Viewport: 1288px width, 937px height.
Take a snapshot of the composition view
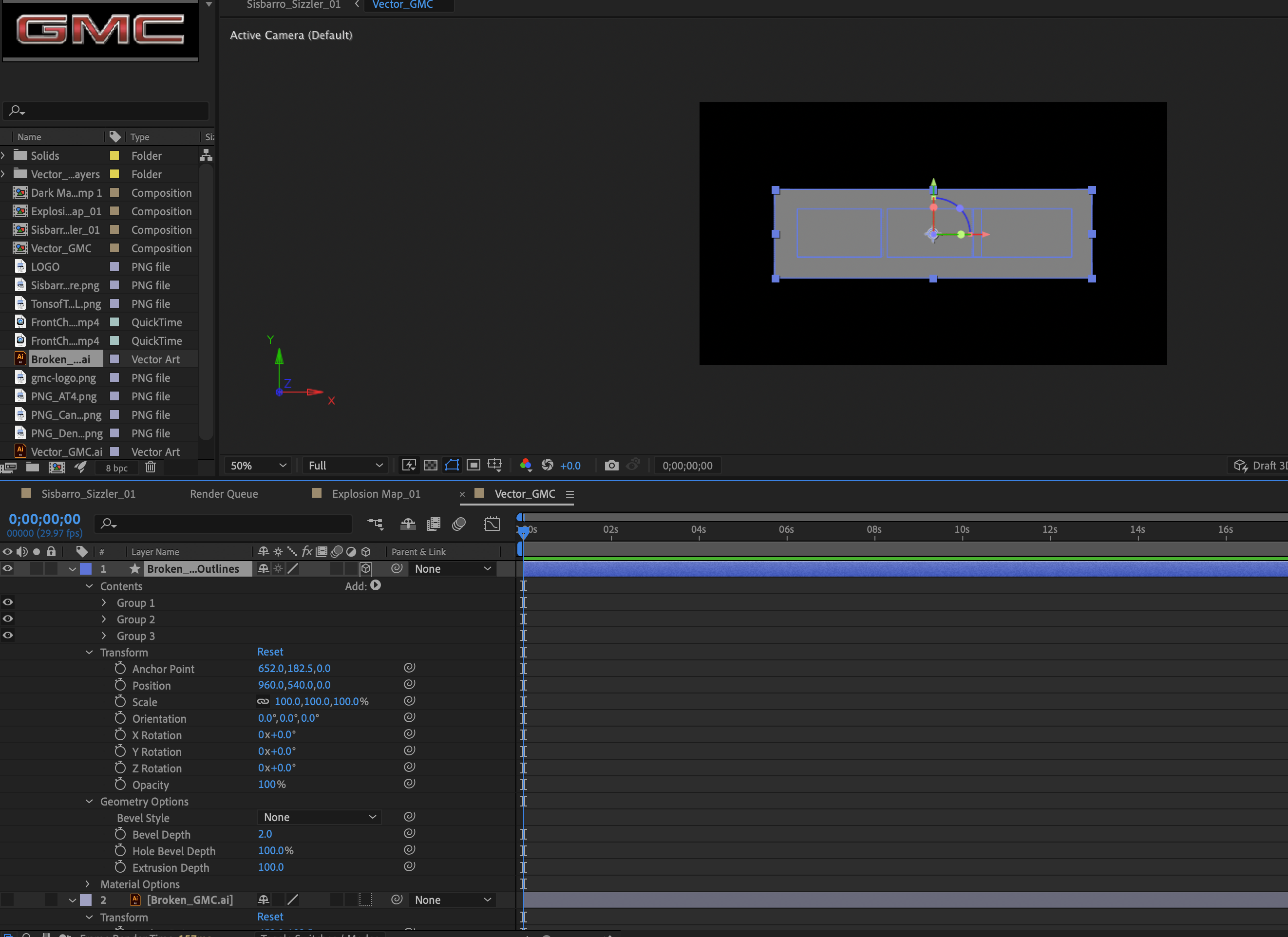tap(612, 465)
